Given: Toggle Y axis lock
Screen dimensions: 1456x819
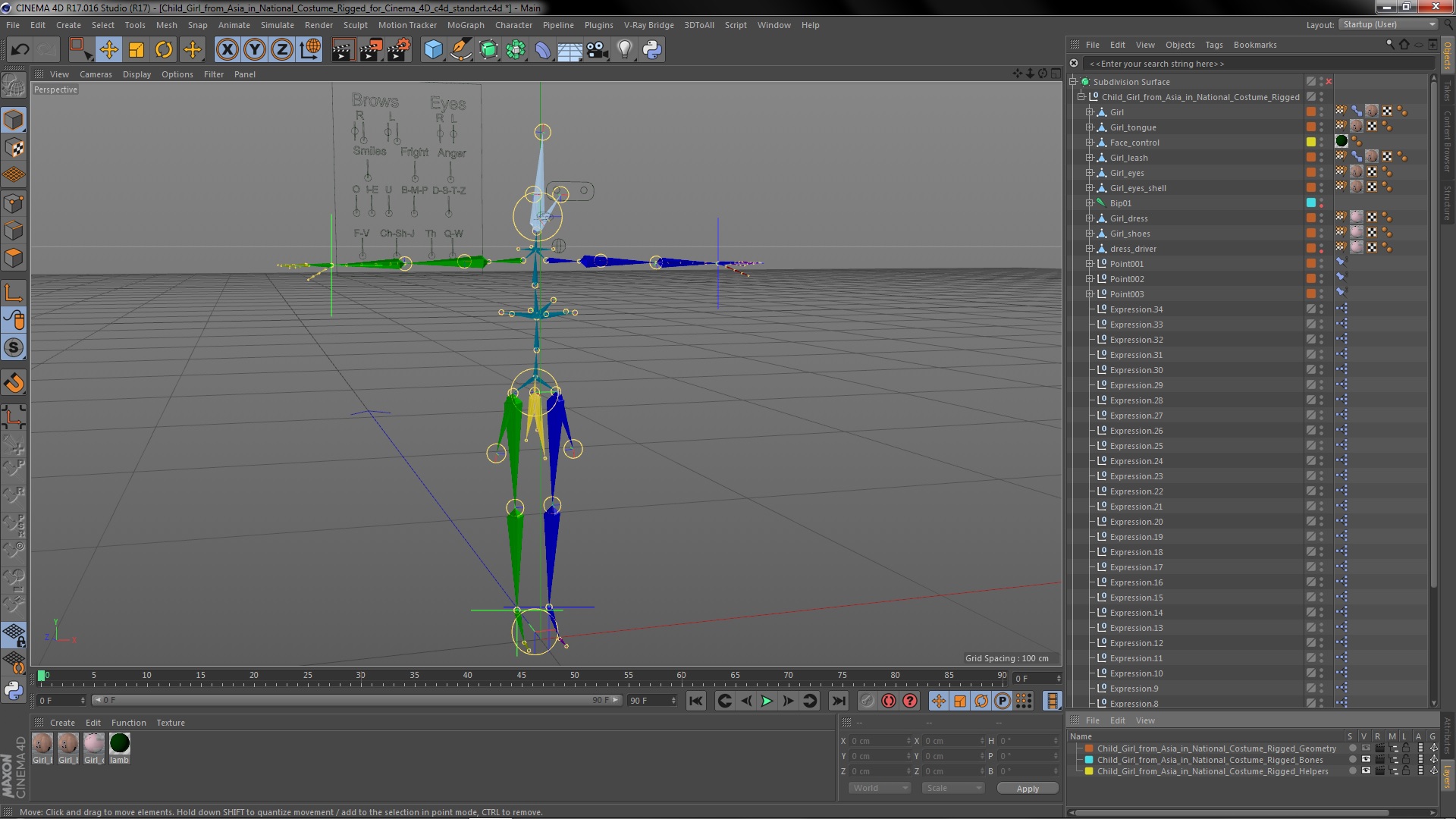Looking at the screenshot, I should (x=255, y=50).
